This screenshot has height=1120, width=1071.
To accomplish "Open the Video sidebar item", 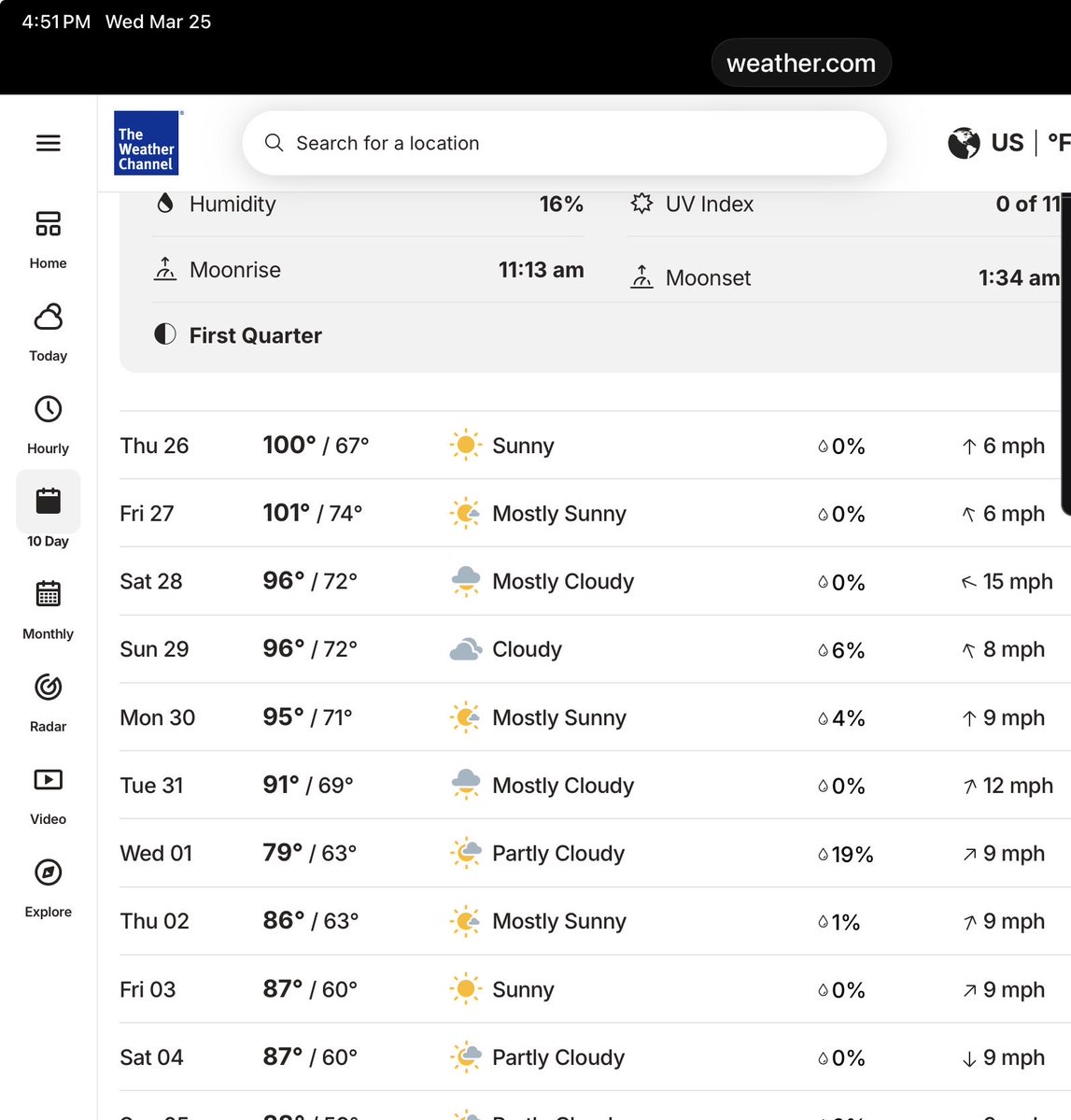I will click(48, 797).
